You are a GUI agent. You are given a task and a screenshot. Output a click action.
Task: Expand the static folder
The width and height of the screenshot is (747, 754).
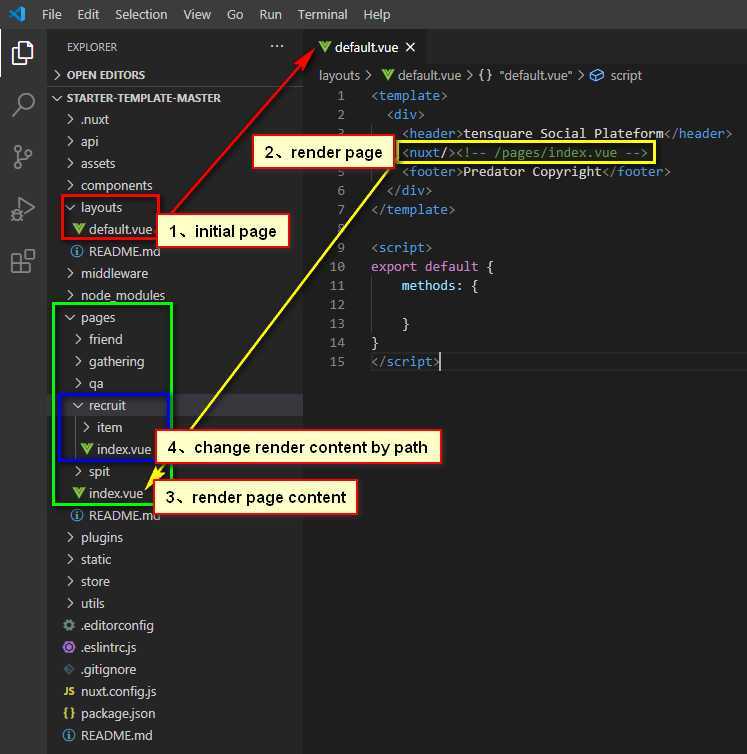(176, 559)
